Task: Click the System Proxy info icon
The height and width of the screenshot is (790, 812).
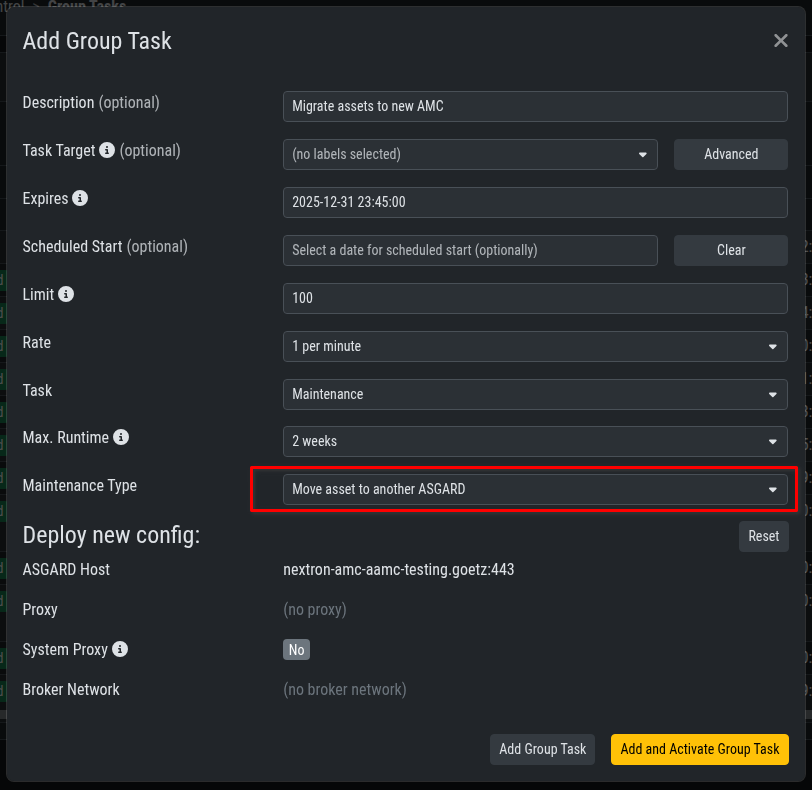Action: coord(120,650)
